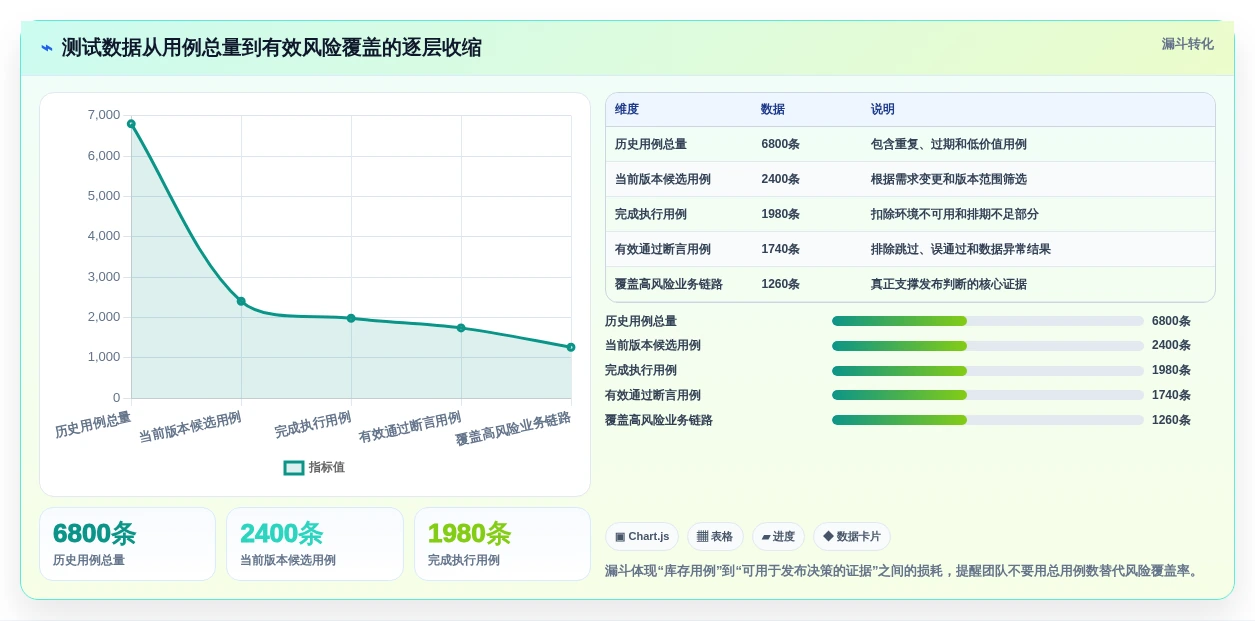Viewport: 1255px width, 621px height.
Task: Select the 数据卡片 tag pill
Action: click(x=852, y=537)
